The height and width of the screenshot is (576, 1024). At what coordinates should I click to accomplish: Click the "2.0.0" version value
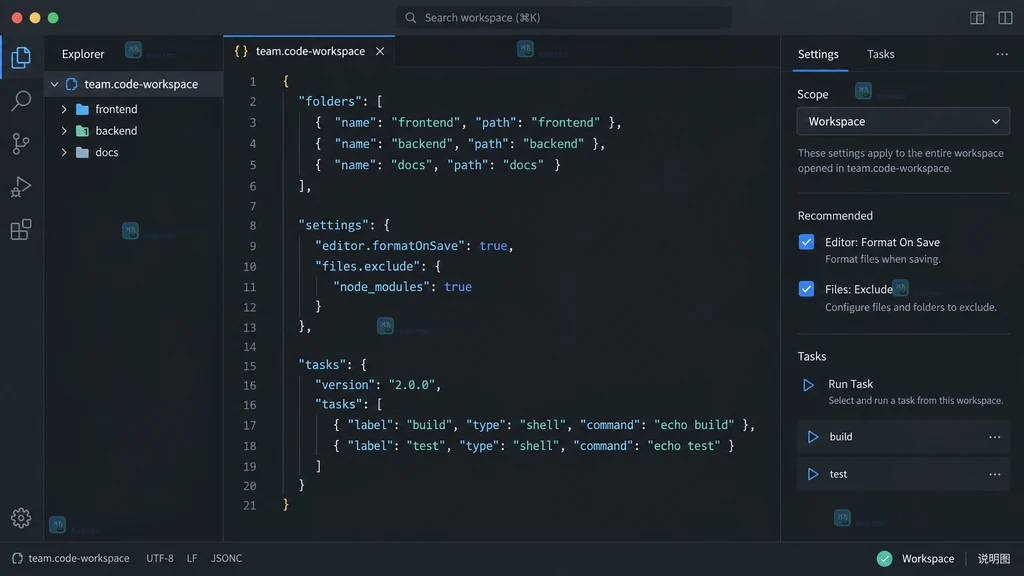coord(411,385)
